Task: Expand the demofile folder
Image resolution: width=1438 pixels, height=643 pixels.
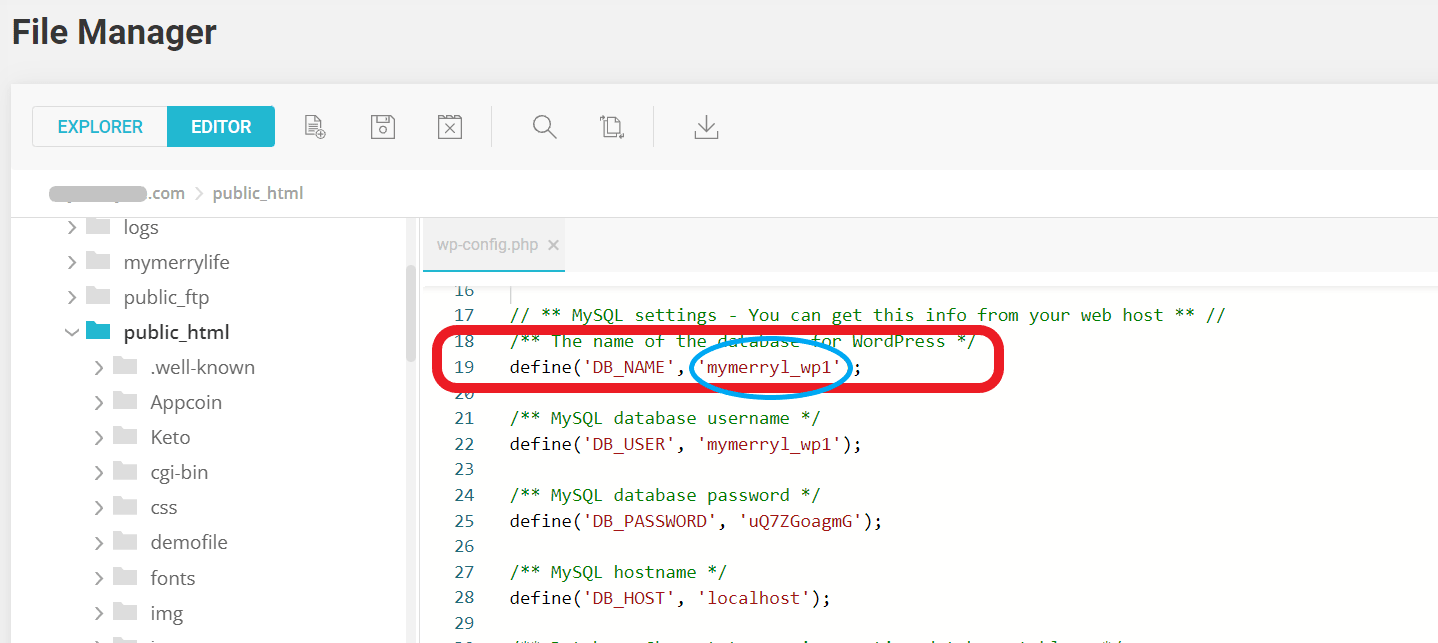Action: coord(98,543)
